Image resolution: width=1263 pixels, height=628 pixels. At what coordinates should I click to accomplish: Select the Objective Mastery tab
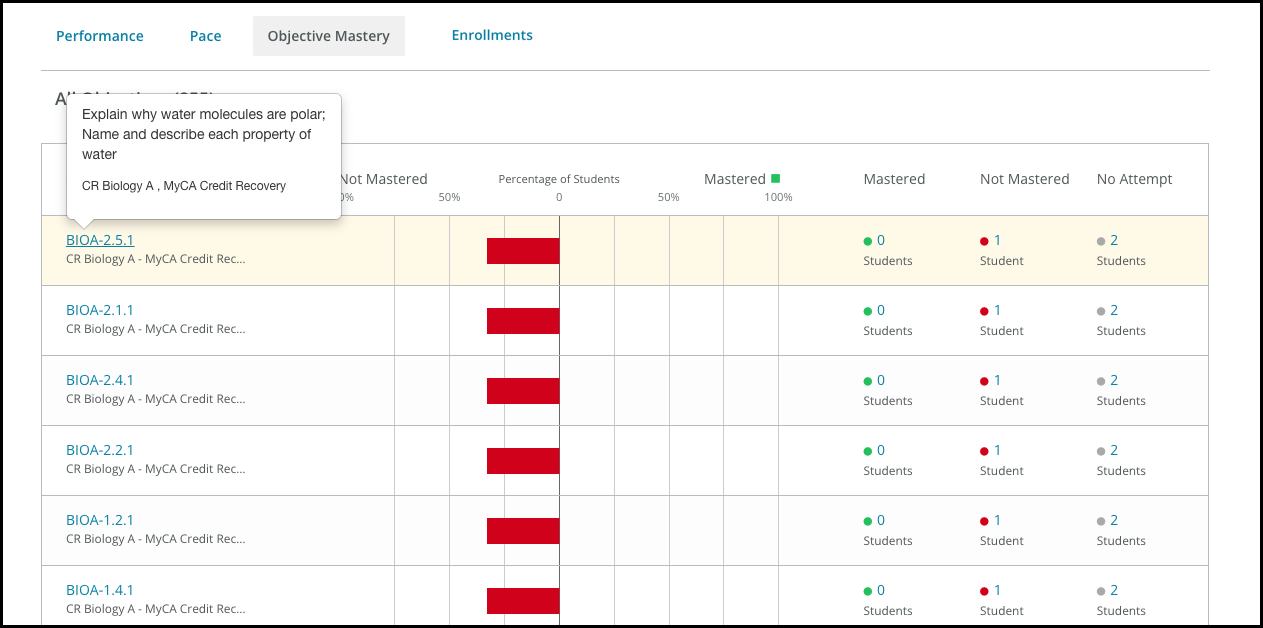point(329,36)
